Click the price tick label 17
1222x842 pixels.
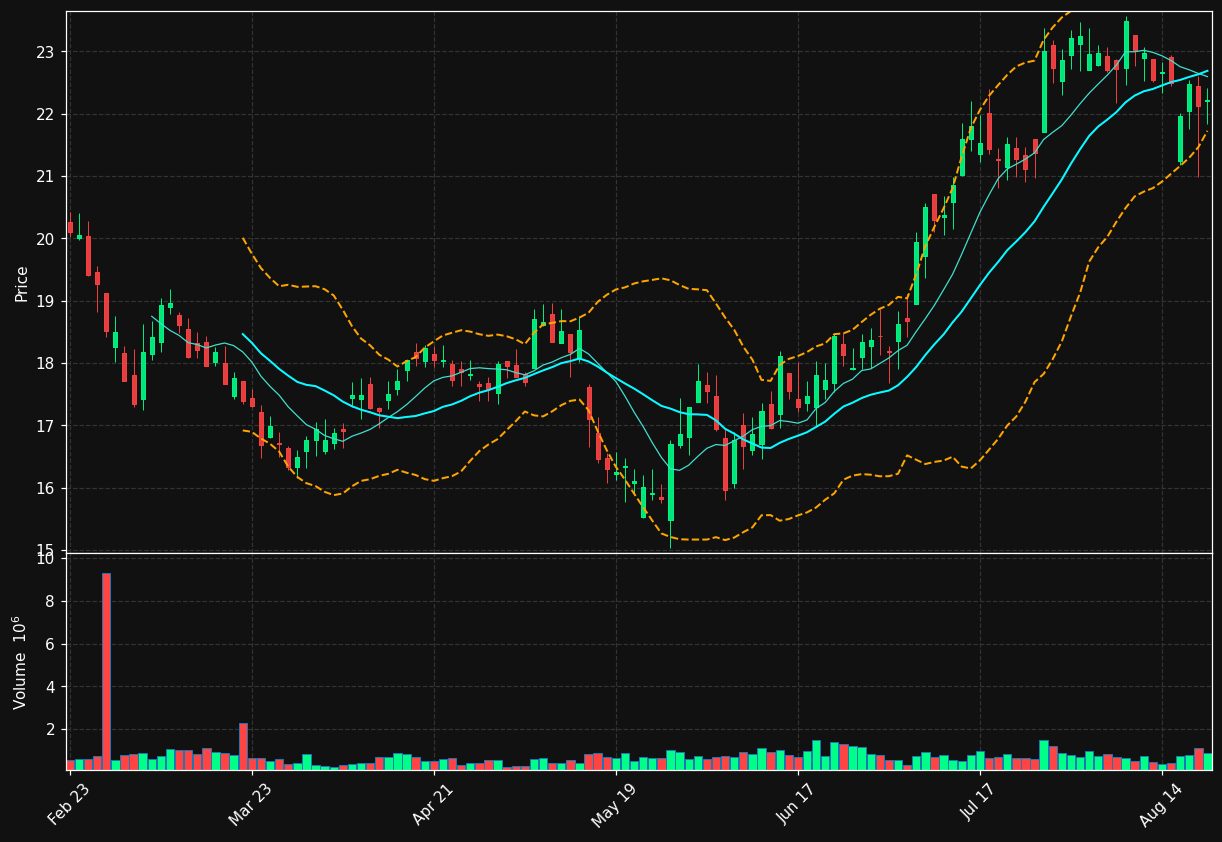pyautogui.click(x=47, y=426)
